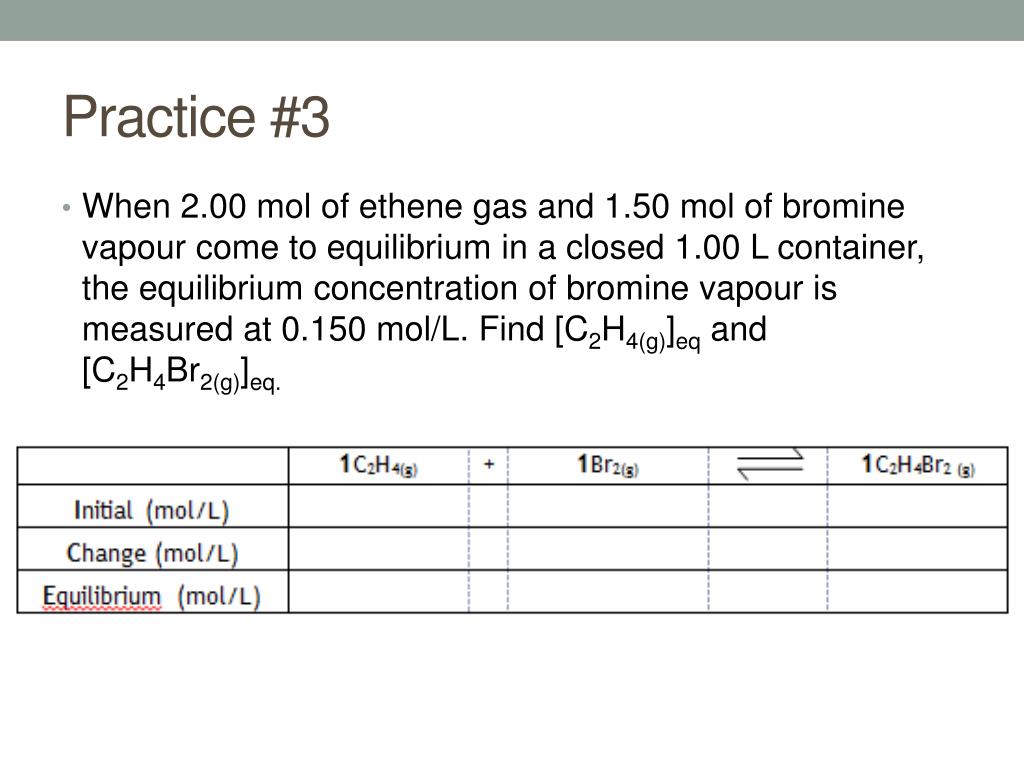
Task: Click the Practice #3 slide title
Action: tap(196, 117)
